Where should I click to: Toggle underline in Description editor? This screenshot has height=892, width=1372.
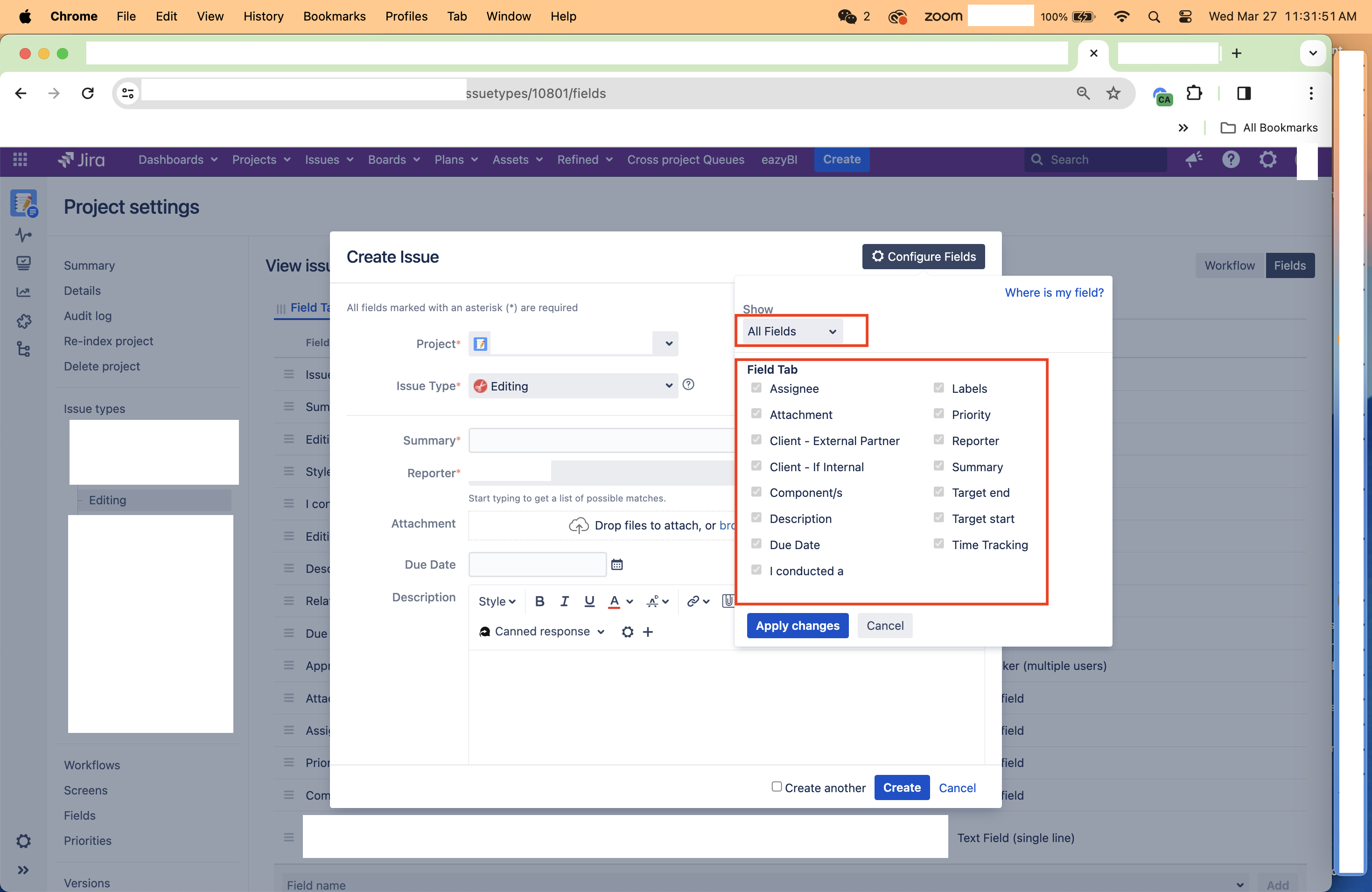pos(589,601)
